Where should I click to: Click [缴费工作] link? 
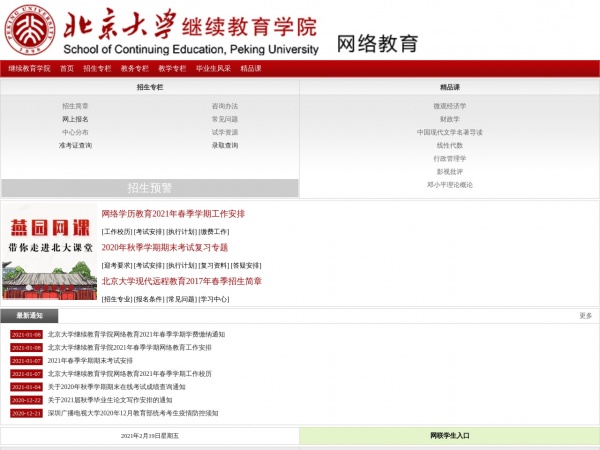[214, 232]
